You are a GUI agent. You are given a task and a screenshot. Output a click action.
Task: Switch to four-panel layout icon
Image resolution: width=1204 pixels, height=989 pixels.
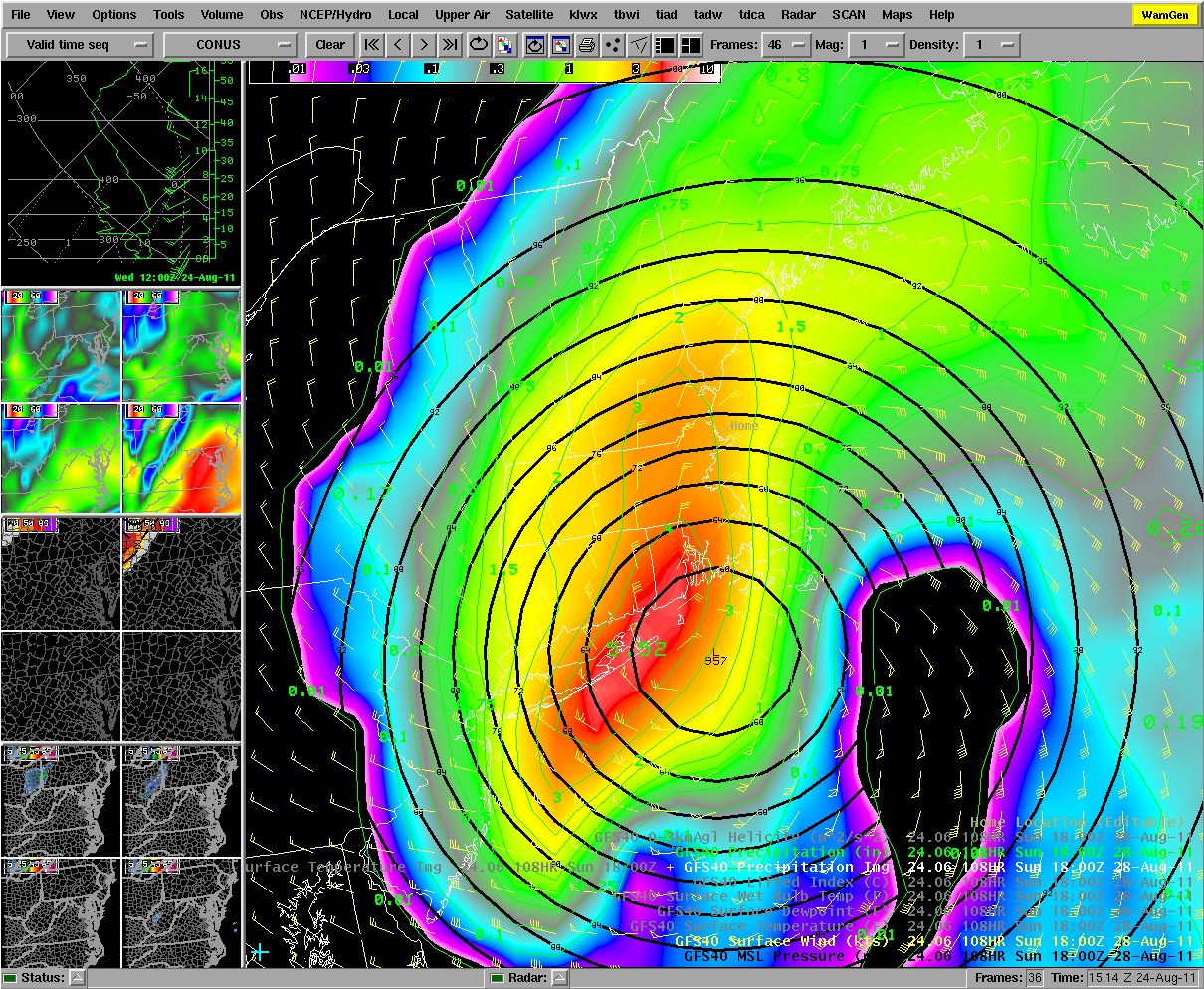[691, 45]
